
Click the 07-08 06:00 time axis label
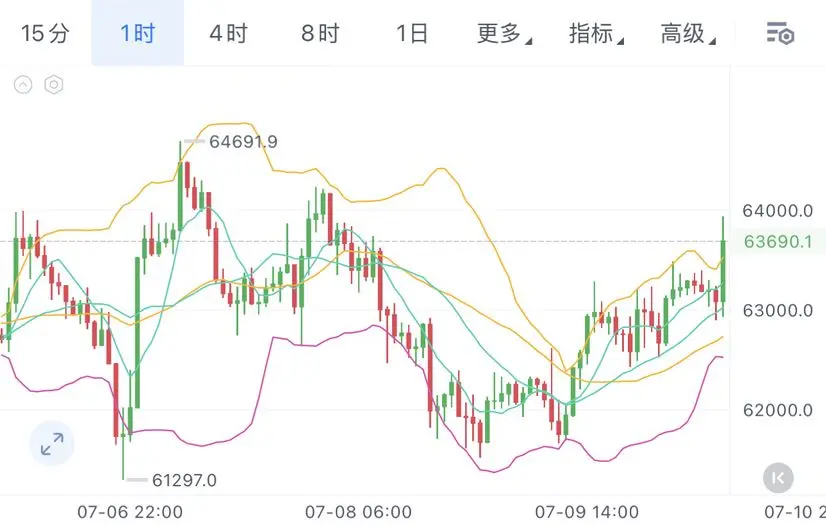[358, 512]
